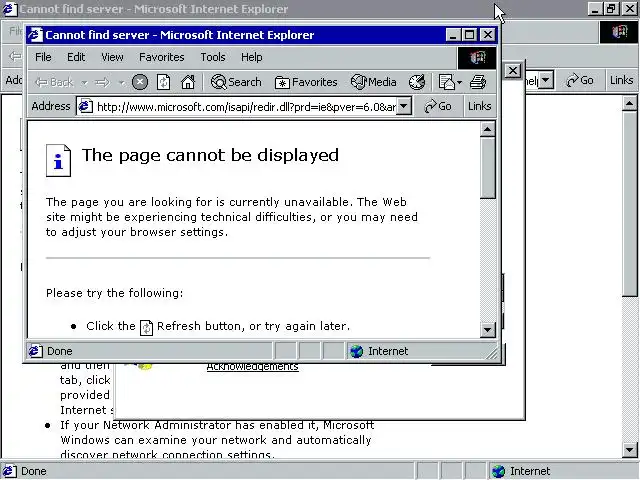Open the Tools menu
The image size is (640, 480).
pyautogui.click(x=213, y=57)
